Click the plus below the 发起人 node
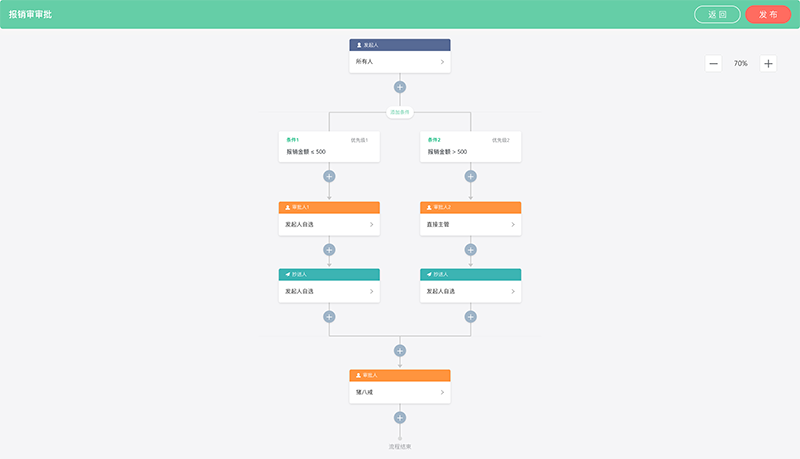 point(400,87)
